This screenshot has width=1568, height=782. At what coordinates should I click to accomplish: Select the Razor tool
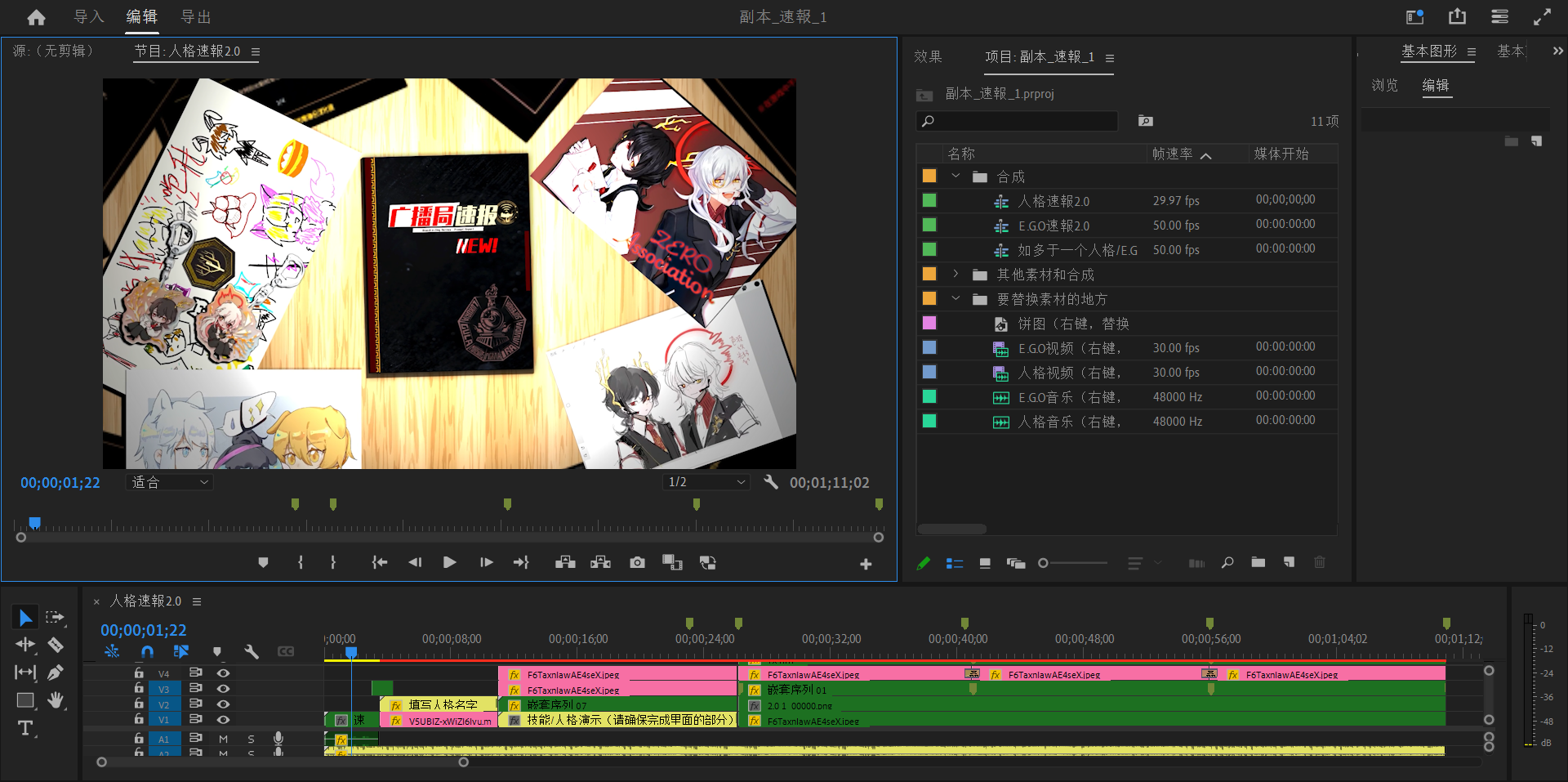(x=56, y=646)
